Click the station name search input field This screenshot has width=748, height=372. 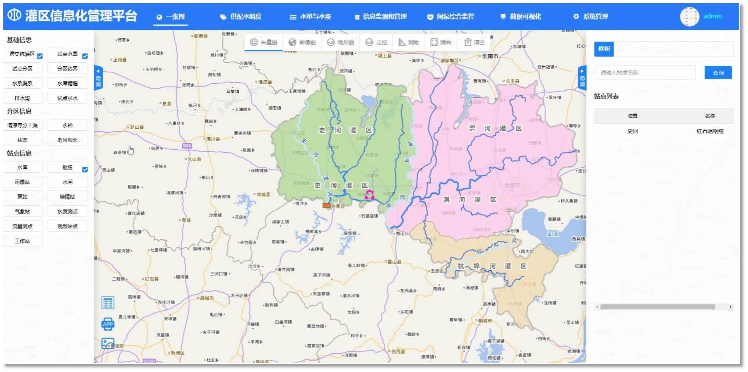click(644, 72)
